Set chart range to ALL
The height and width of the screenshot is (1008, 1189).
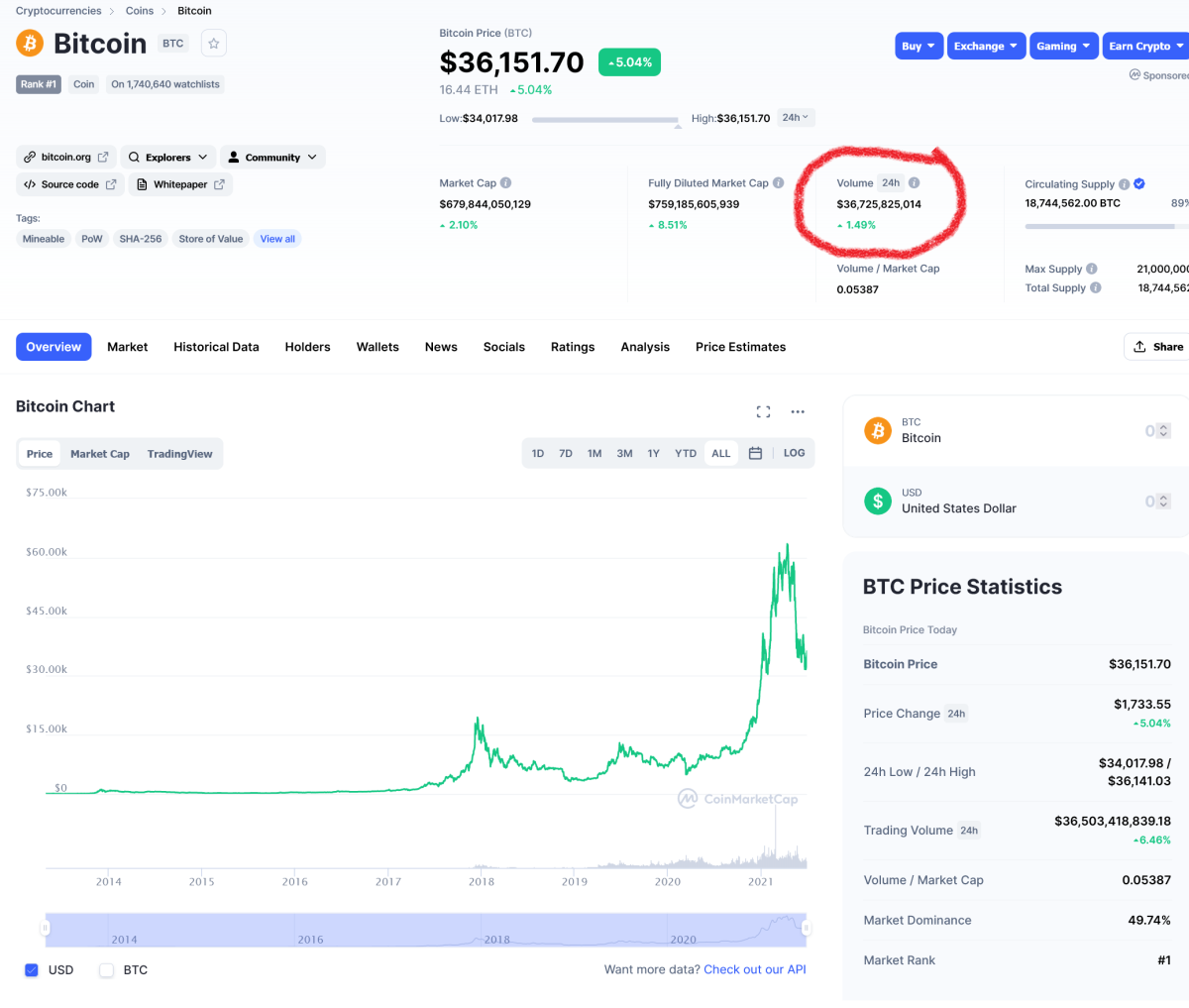coord(721,453)
